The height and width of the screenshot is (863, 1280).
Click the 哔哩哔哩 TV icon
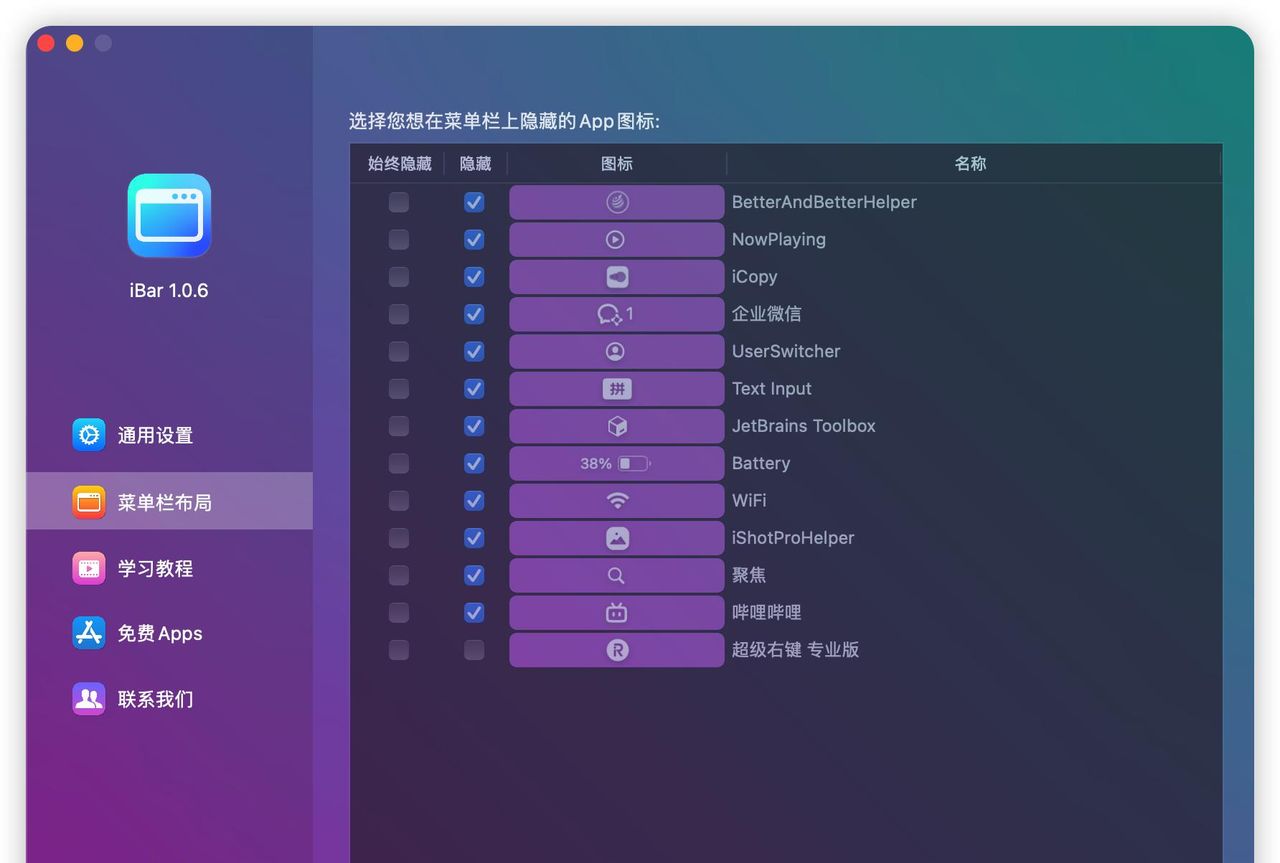(x=617, y=613)
